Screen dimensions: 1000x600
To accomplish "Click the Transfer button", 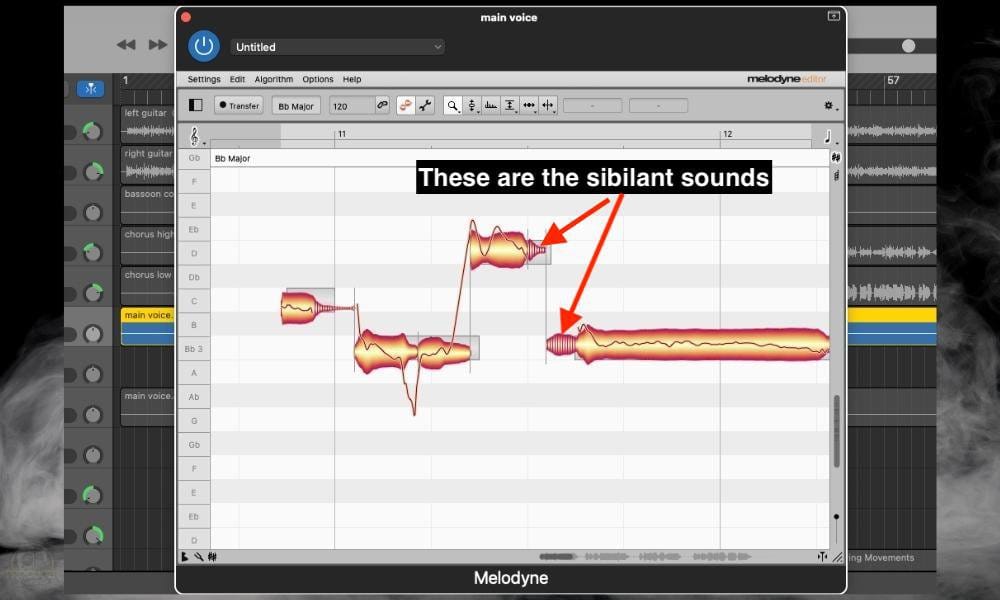I will (x=239, y=105).
